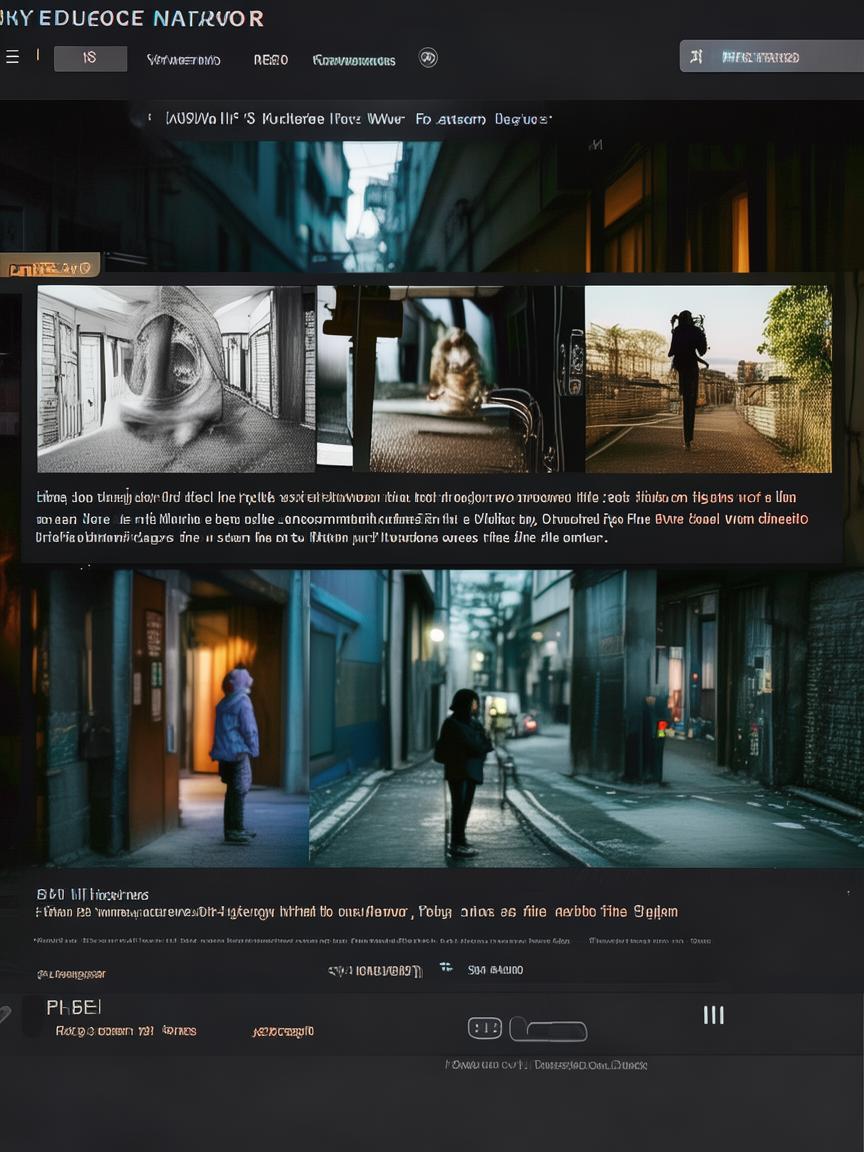The height and width of the screenshot is (1152, 864).
Task: Click the circular icon in the navigation bar
Action: click(x=428, y=58)
